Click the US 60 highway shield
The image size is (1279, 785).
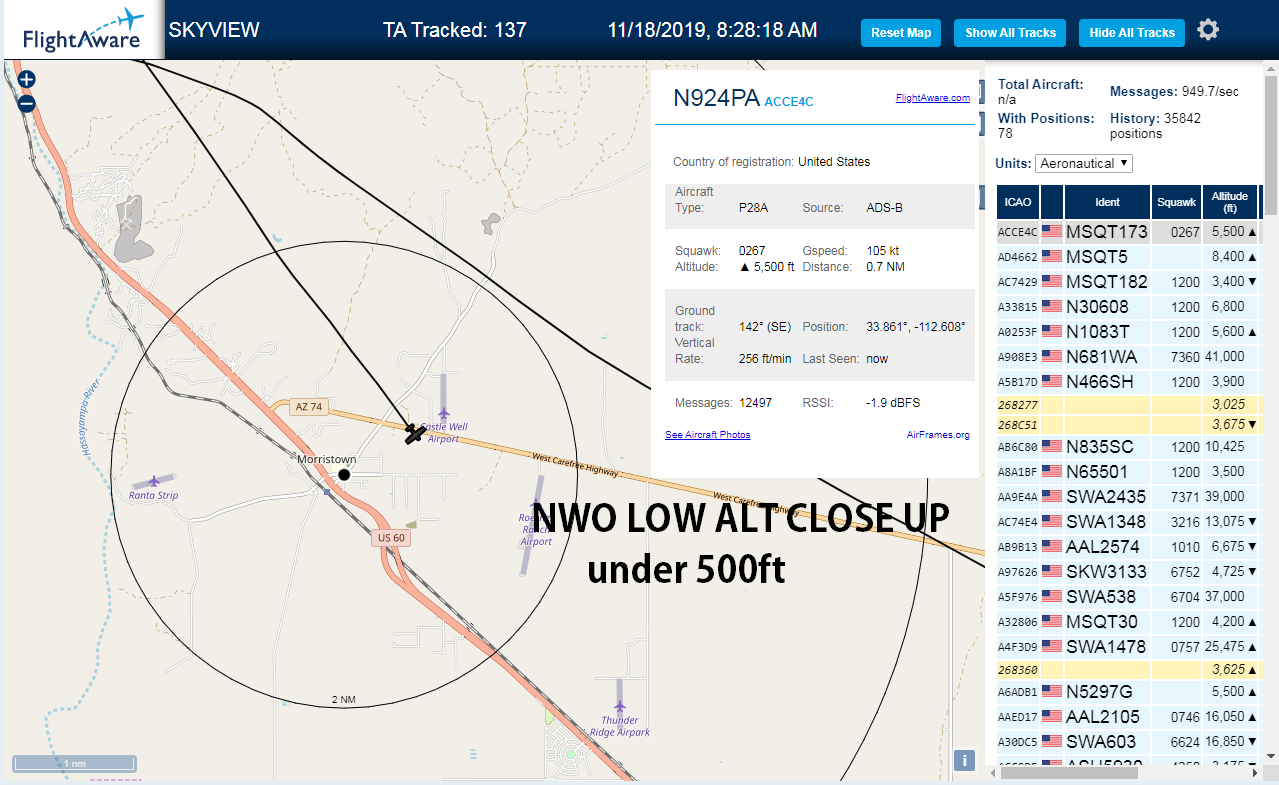[390, 538]
